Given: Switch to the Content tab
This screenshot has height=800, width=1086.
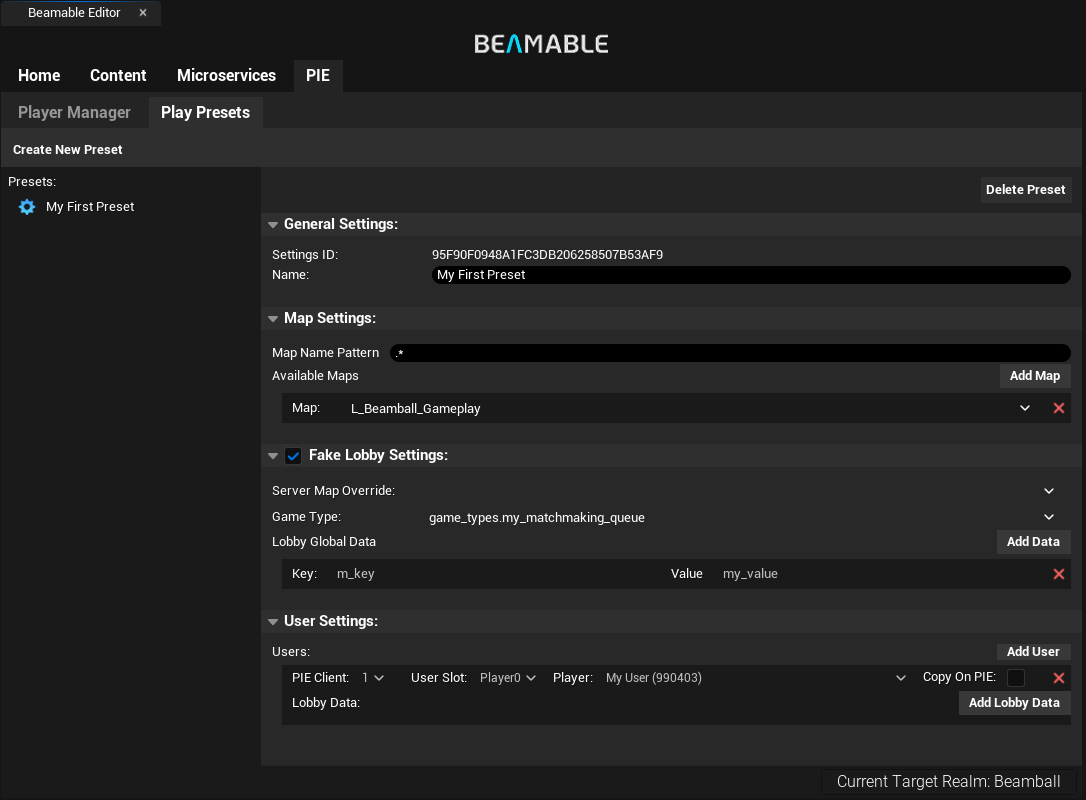Looking at the screenshot, I should coord(118,75).
